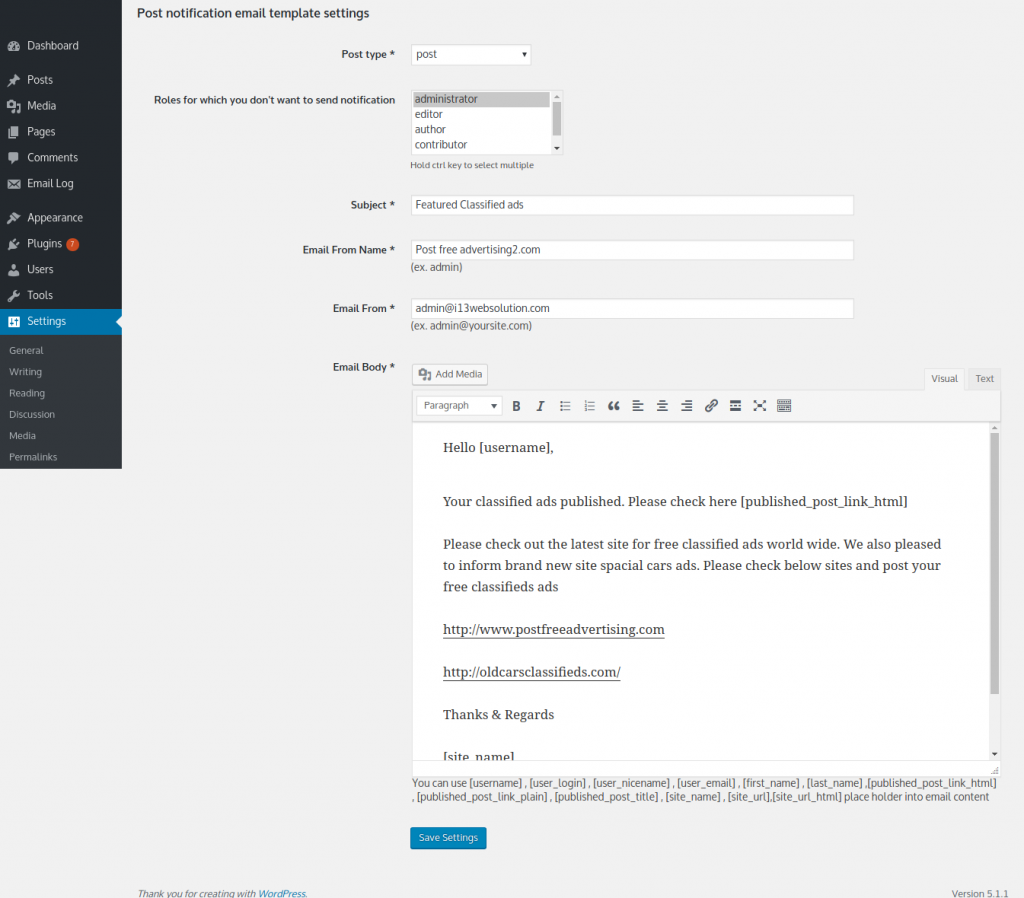Align text right in editor
The width and height of the screenshot is (1024, 898).
686,406
